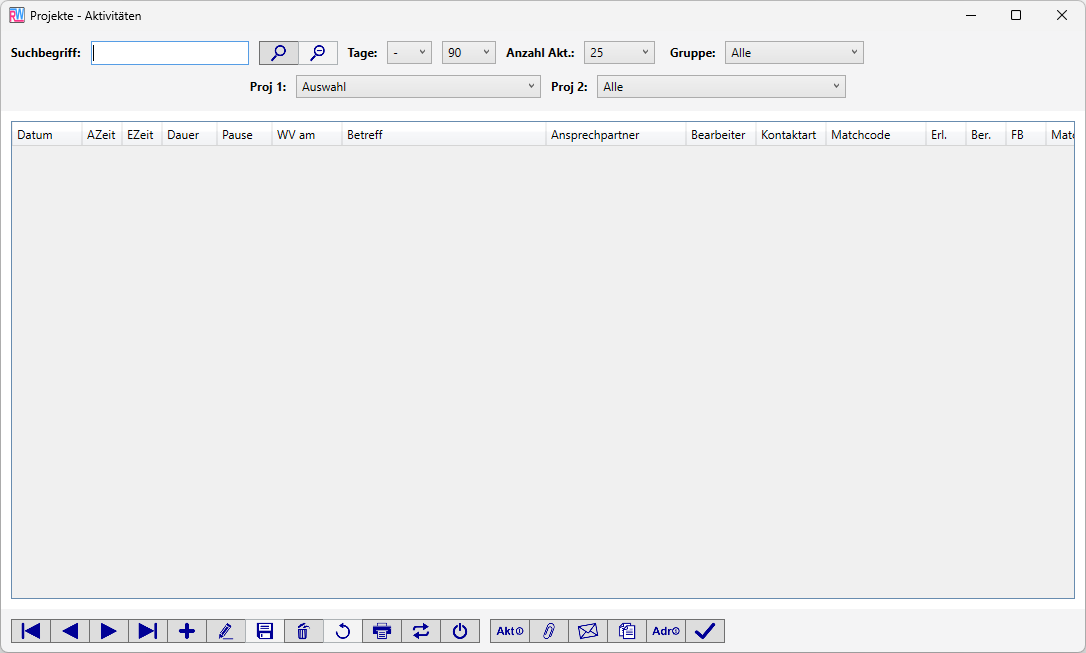Sort by the AZeit column header
The height and width of the screenshot is (653, 1086).
101,135
